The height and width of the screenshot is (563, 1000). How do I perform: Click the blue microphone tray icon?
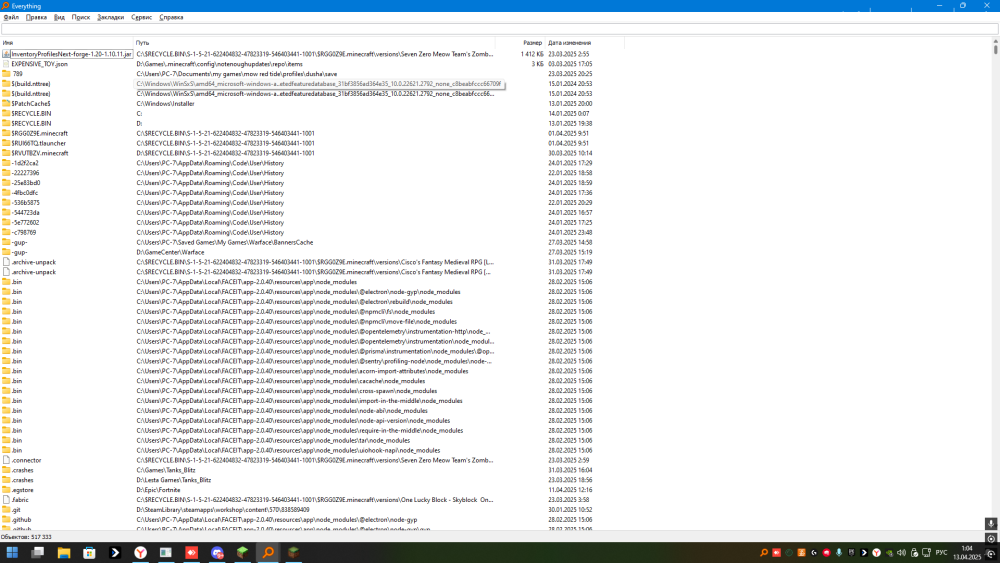click(839, 553)
